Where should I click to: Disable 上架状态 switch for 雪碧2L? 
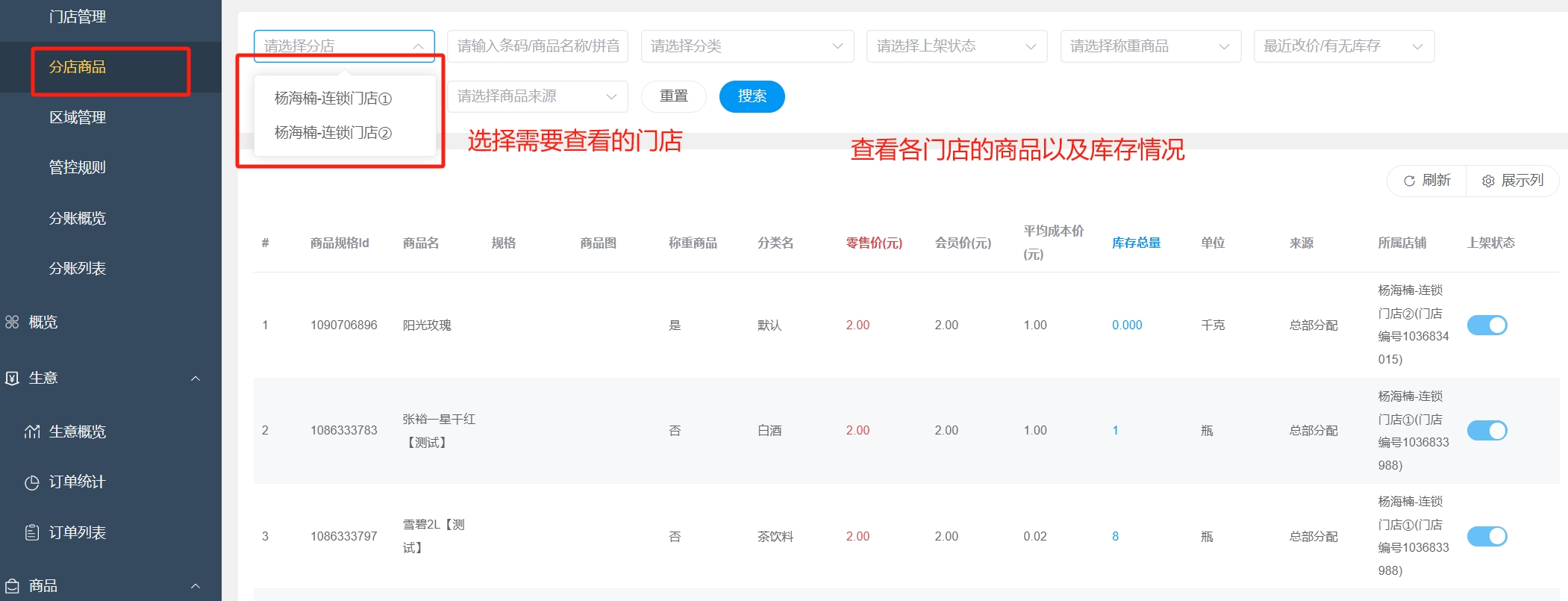pos(1487,536)
